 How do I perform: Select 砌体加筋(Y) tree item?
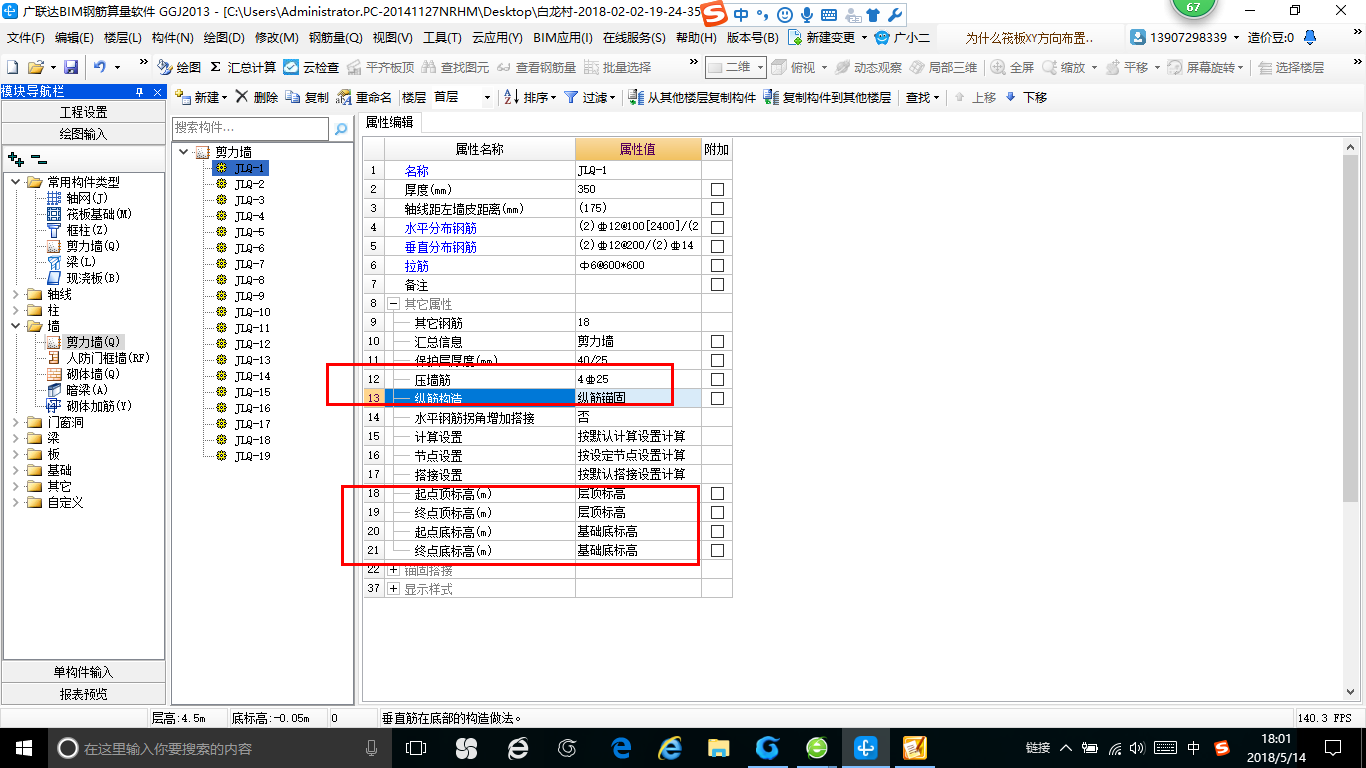pos(99,406)
